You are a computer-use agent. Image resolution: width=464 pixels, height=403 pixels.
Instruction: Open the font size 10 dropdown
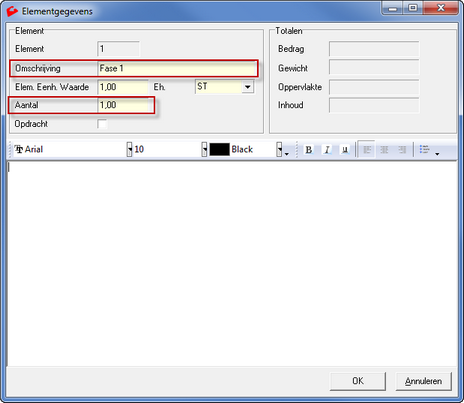pos(204,149)
